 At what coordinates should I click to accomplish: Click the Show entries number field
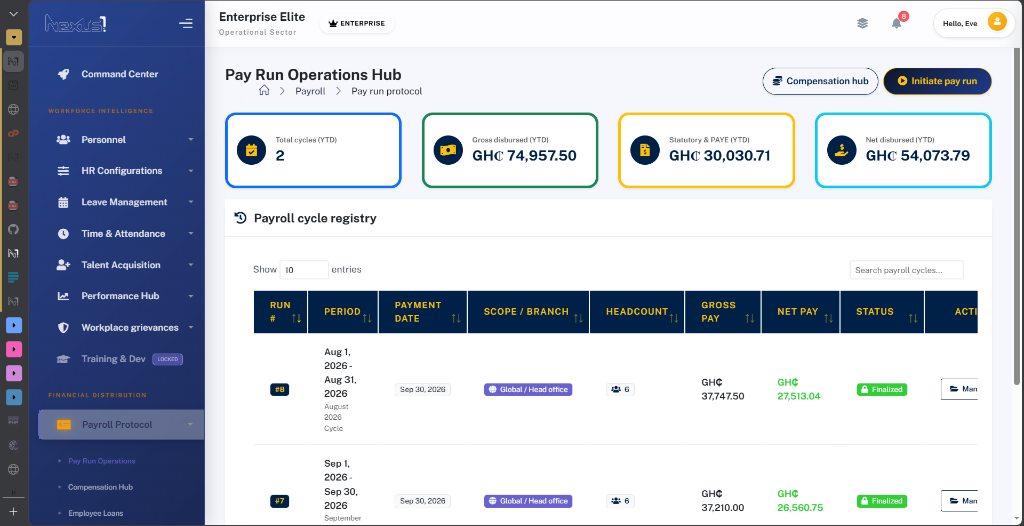tap(304, 270)
